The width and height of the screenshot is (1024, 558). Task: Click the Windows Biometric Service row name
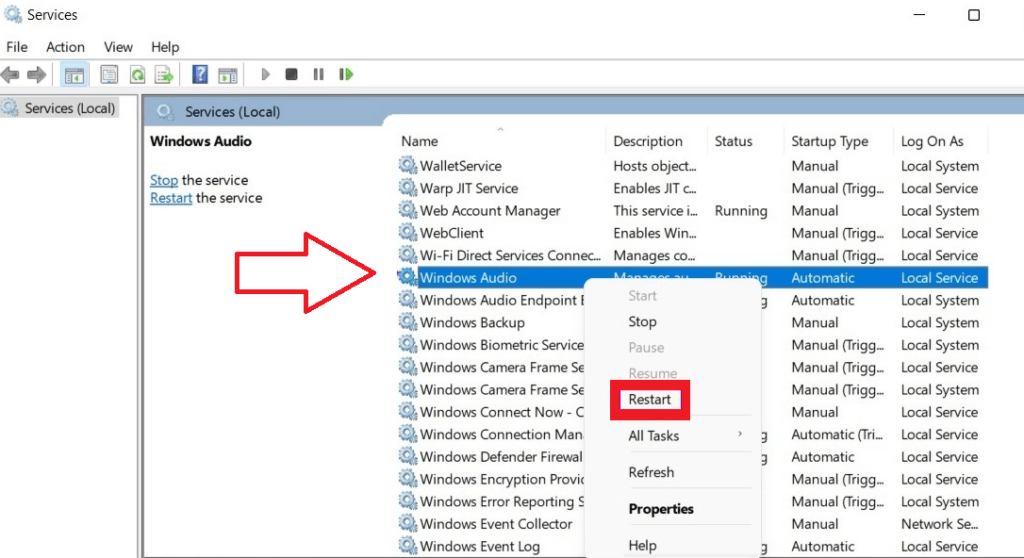pos(502,344)
